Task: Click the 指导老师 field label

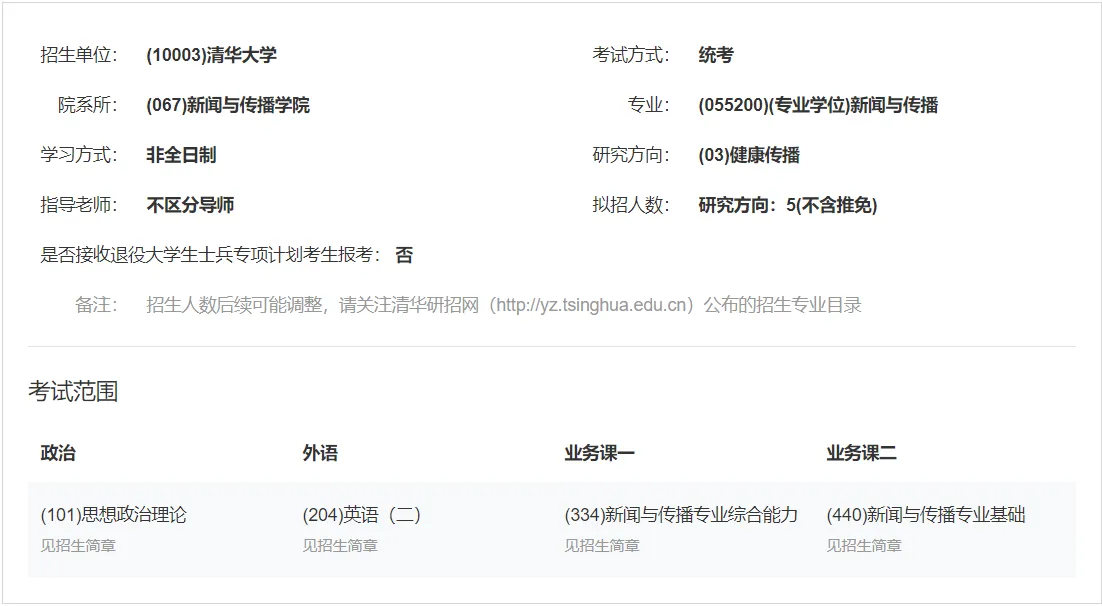Action: (x=79, y=205)
